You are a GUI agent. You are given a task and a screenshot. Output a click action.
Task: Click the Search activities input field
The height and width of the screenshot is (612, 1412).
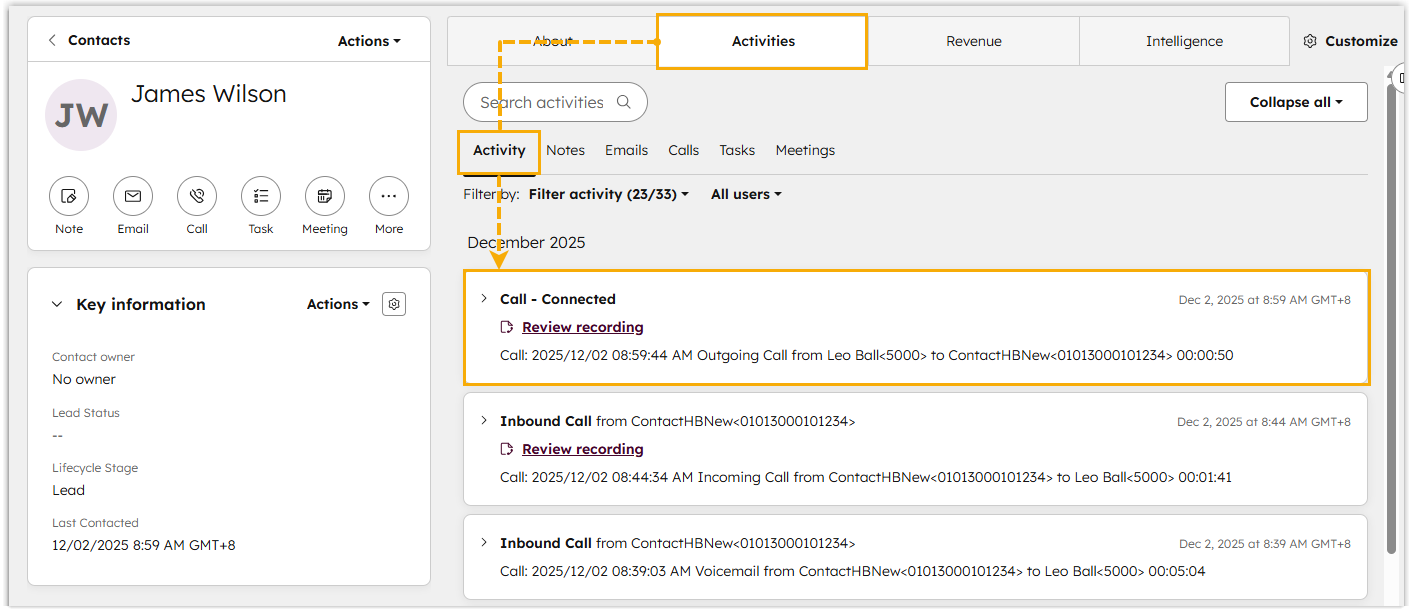click(x=545, y=102)
